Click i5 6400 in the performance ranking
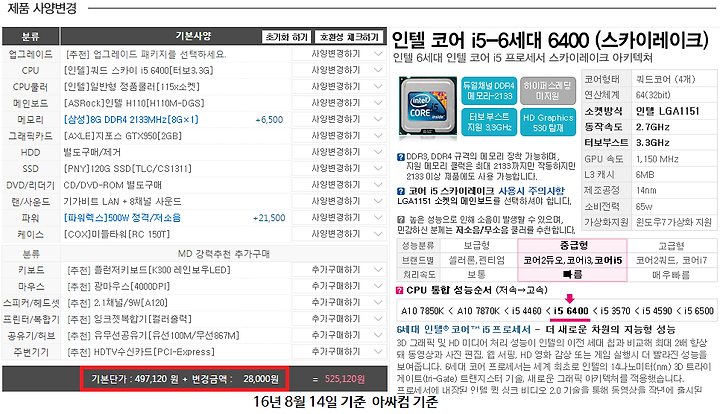 tap(571, 311)
